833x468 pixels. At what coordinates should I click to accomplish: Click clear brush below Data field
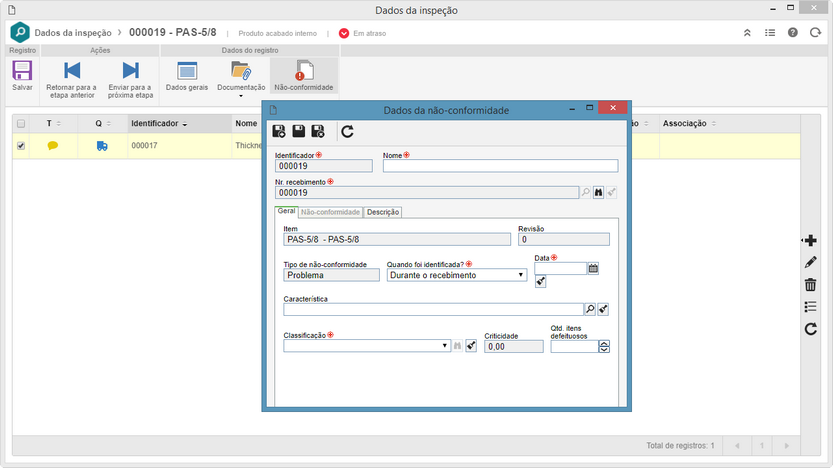540,282
